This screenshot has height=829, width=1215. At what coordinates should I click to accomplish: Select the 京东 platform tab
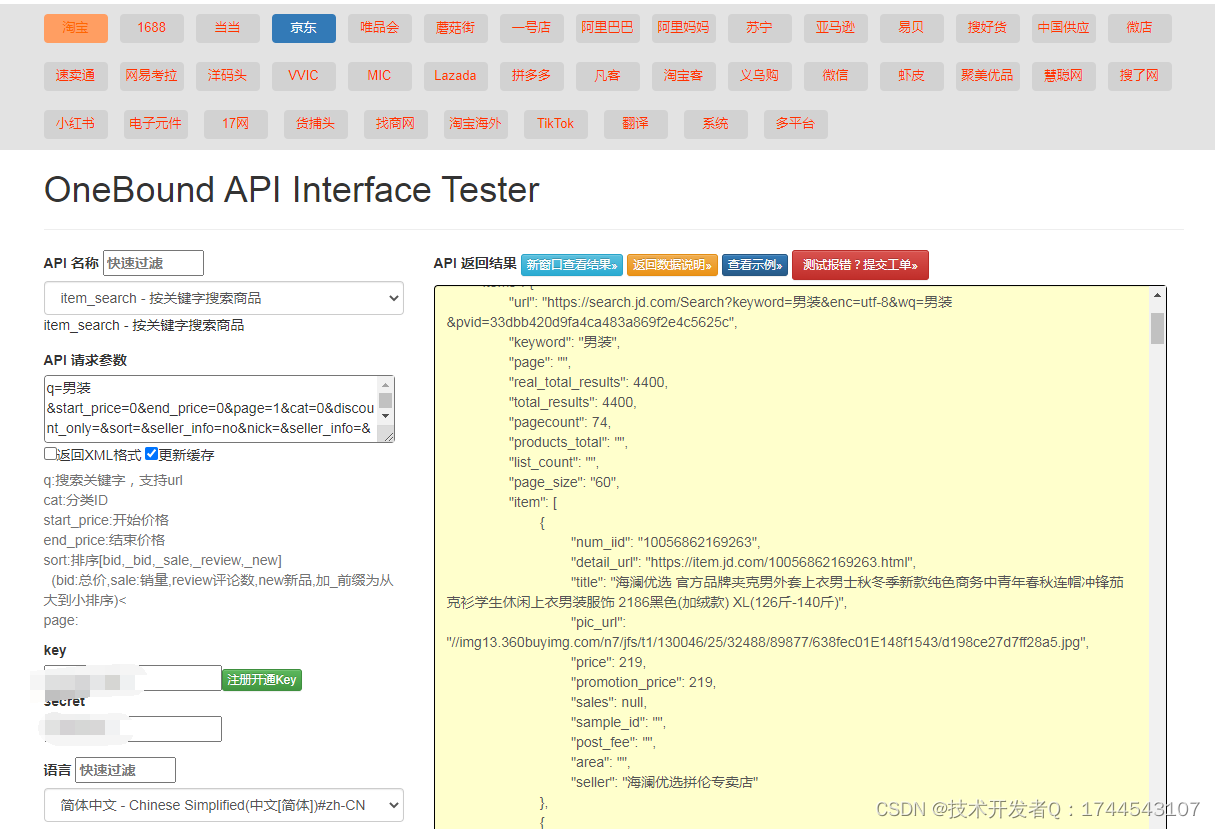304,28
